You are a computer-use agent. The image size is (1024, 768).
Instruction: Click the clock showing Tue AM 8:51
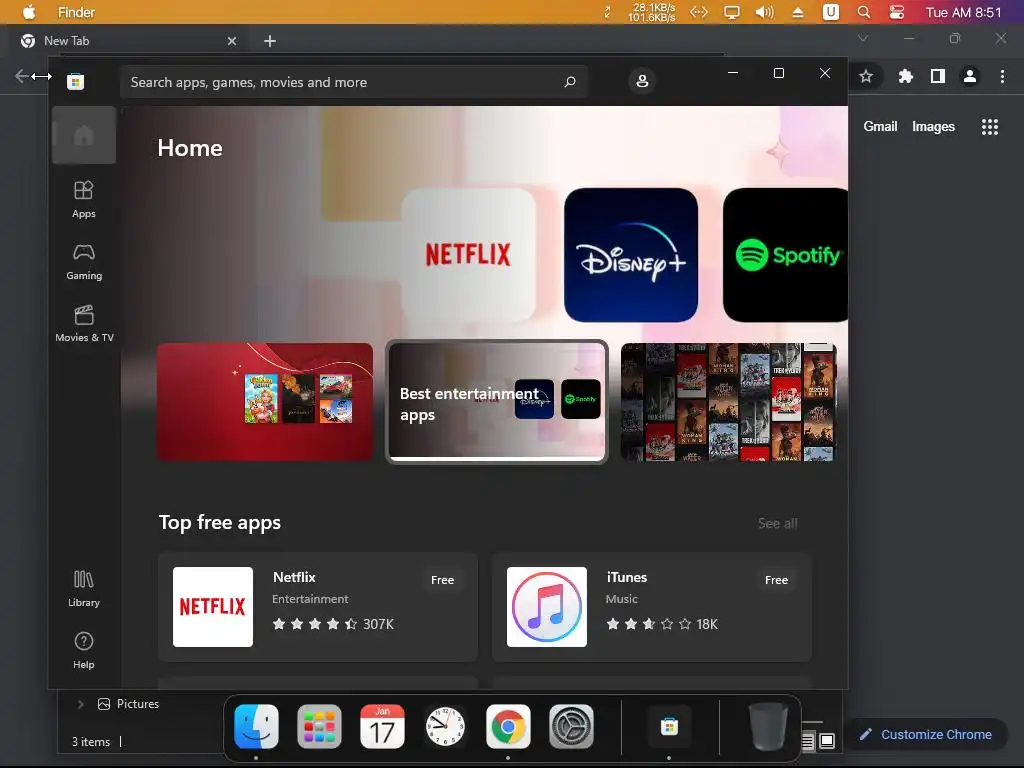click(x=963, y=12)
